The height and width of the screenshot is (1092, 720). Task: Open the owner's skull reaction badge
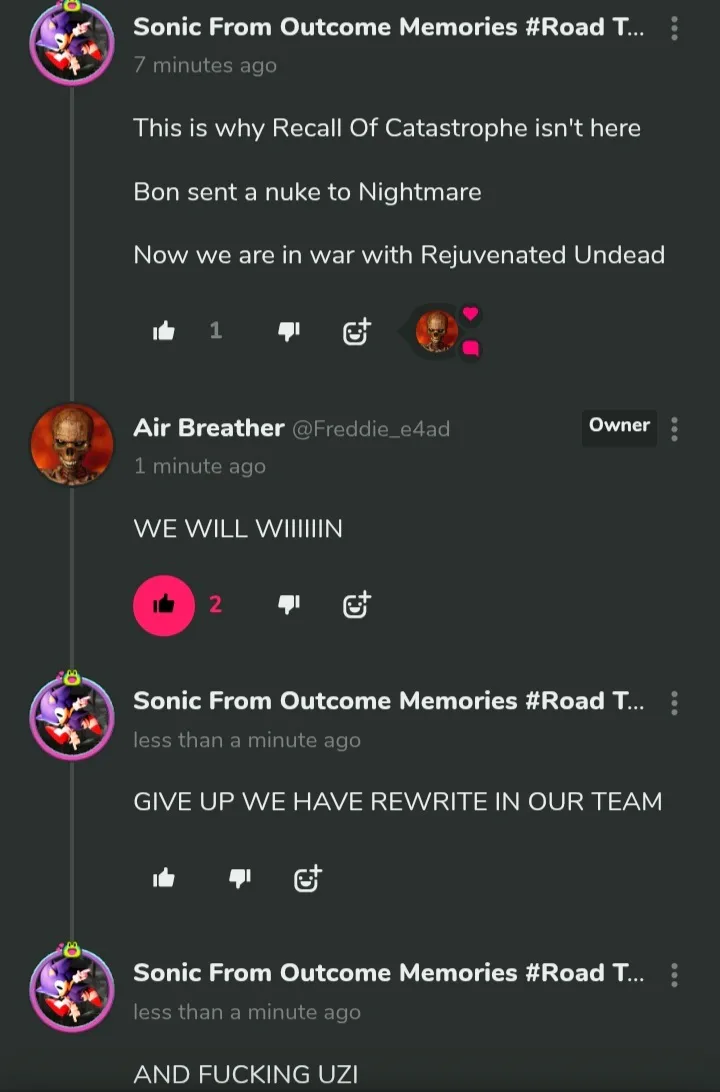pyautogui.click(x=437, y=331)
